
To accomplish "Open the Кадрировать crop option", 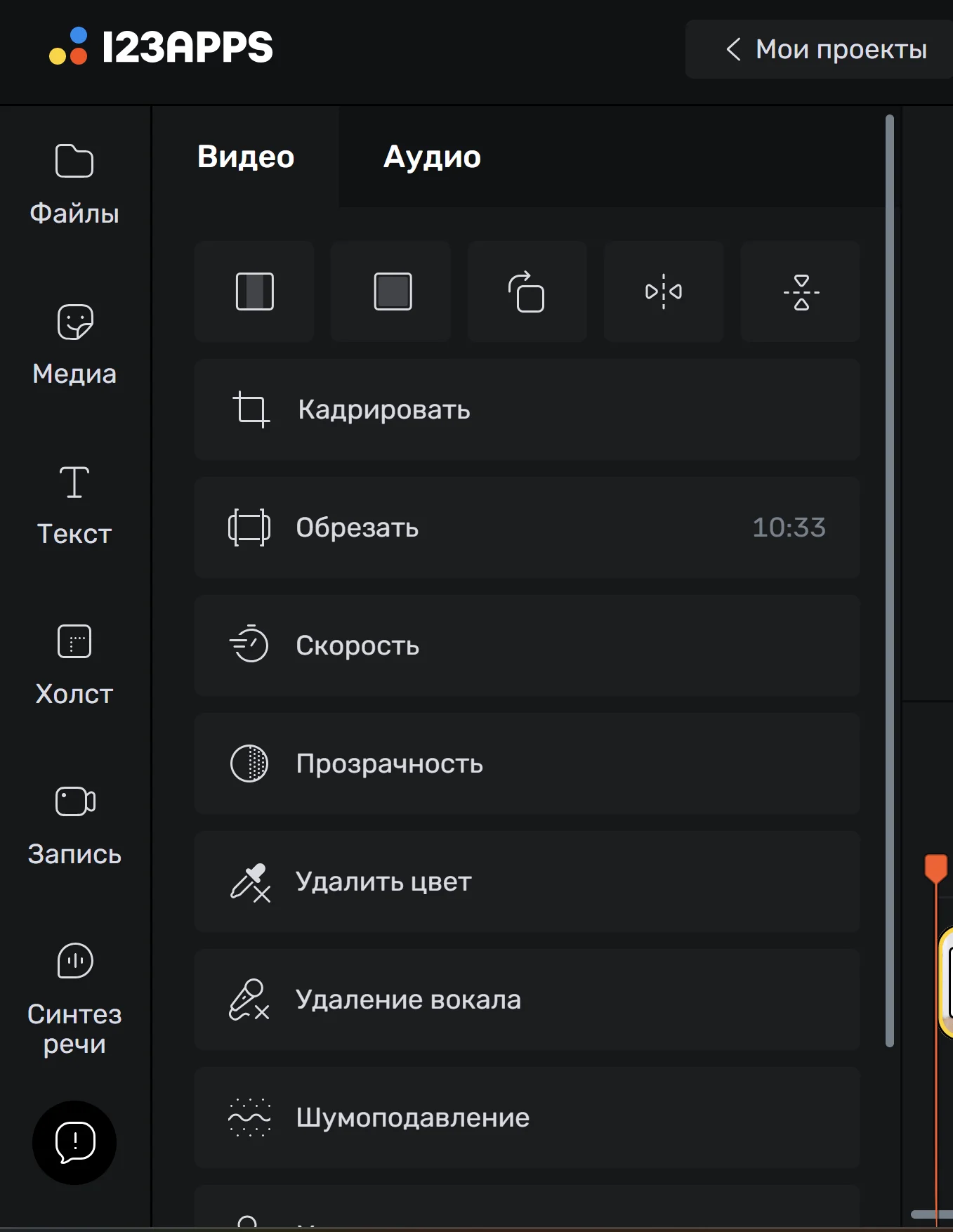I will point(527,409).
